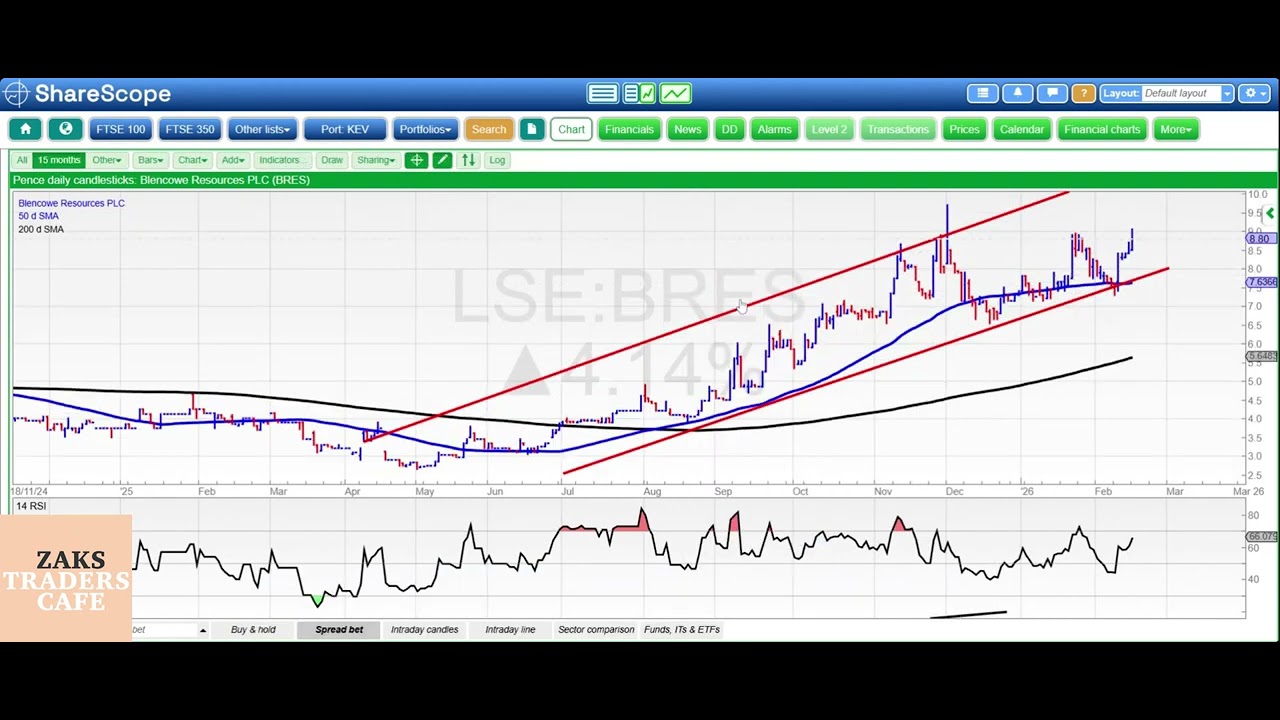Open the Indicators dialog
The width and height of the screenshot is (1280, 720).
[282, 160]
